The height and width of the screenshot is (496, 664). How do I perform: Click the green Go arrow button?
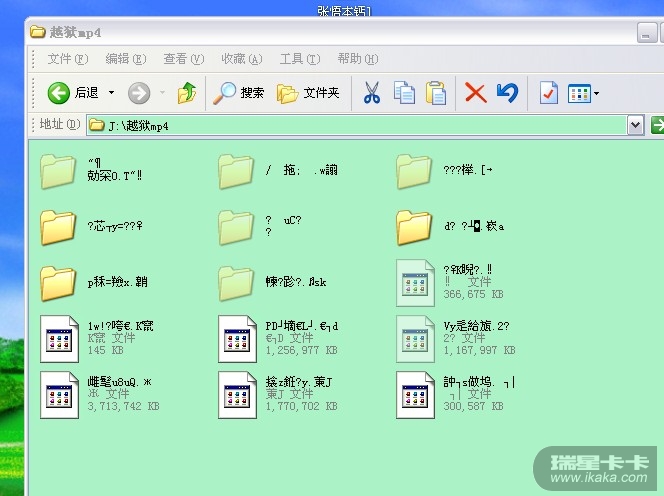657,125
